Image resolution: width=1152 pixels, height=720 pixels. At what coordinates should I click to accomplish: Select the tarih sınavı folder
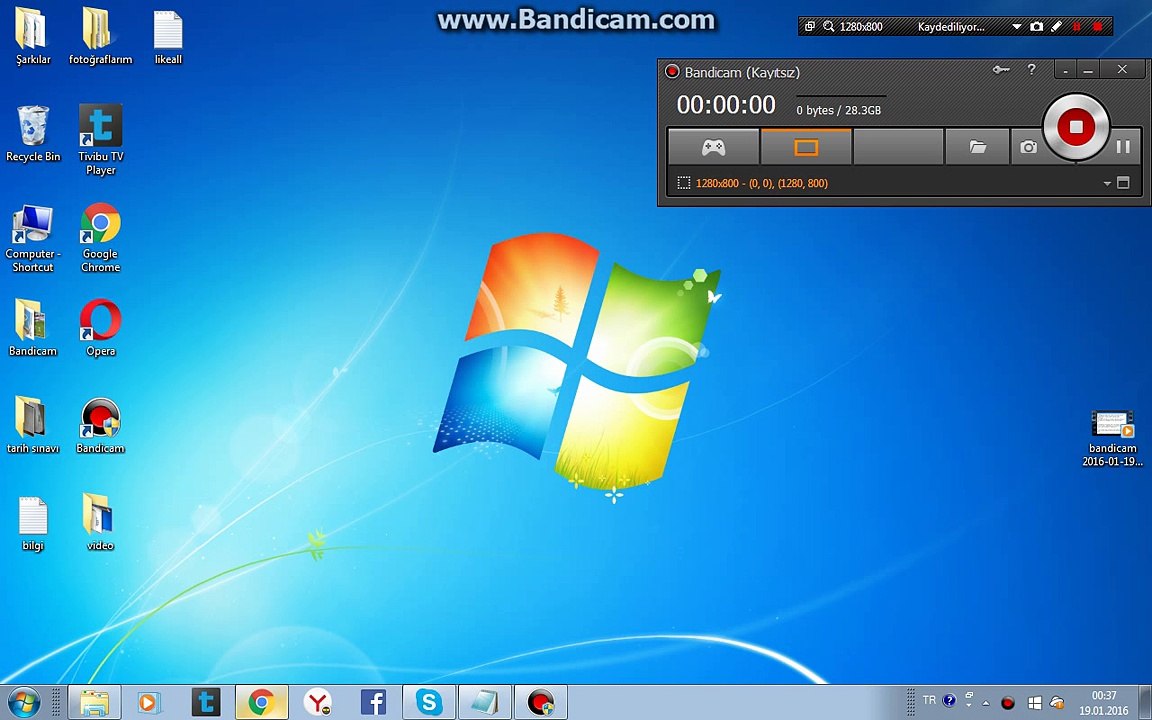pos(33,425)
